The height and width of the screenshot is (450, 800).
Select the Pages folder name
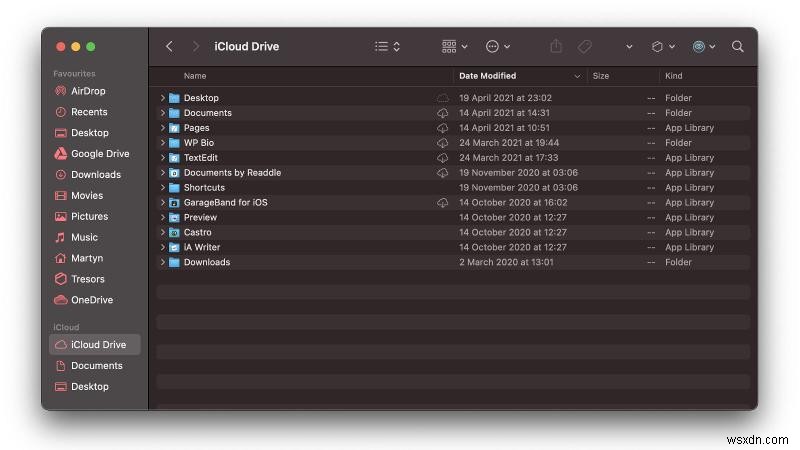pyautogui.click(x=196, y=128)
